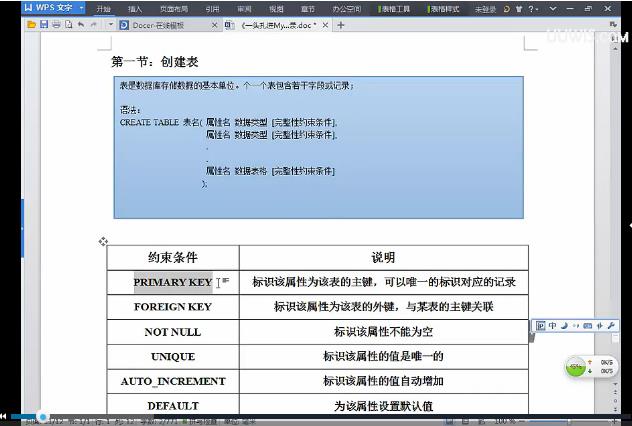Switch to the 开始 ribbon tab
632x426 pixels.
[x=104, y=9]
